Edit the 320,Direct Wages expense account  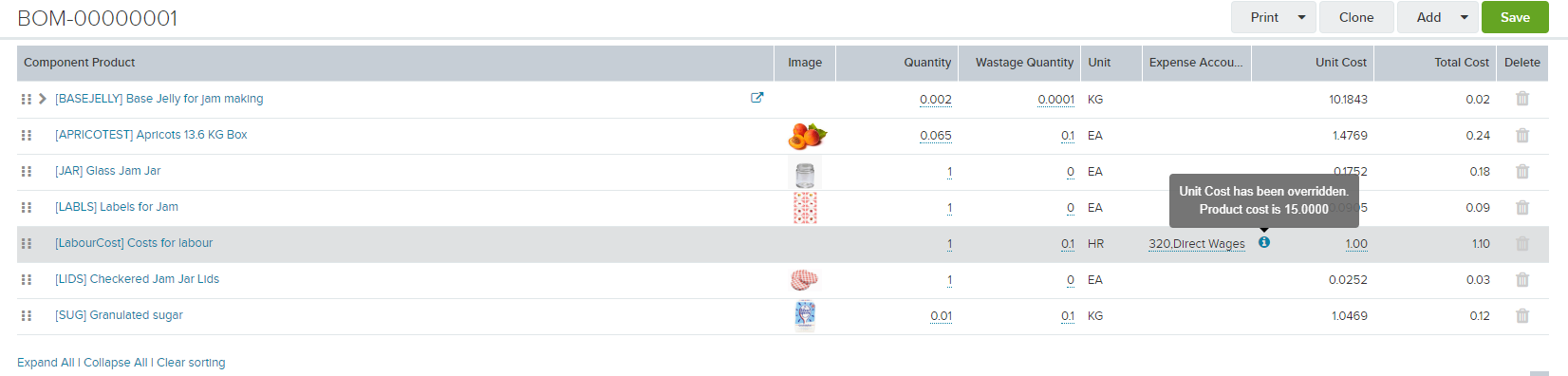click(1196, 244)
